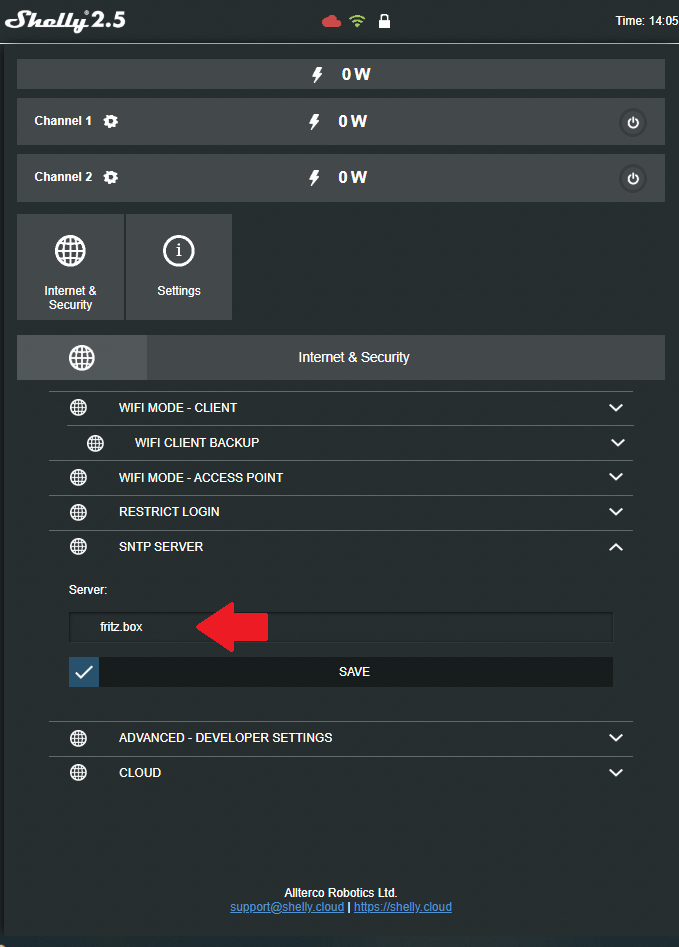Click globe icon beside CLOUD

point(79,772)
